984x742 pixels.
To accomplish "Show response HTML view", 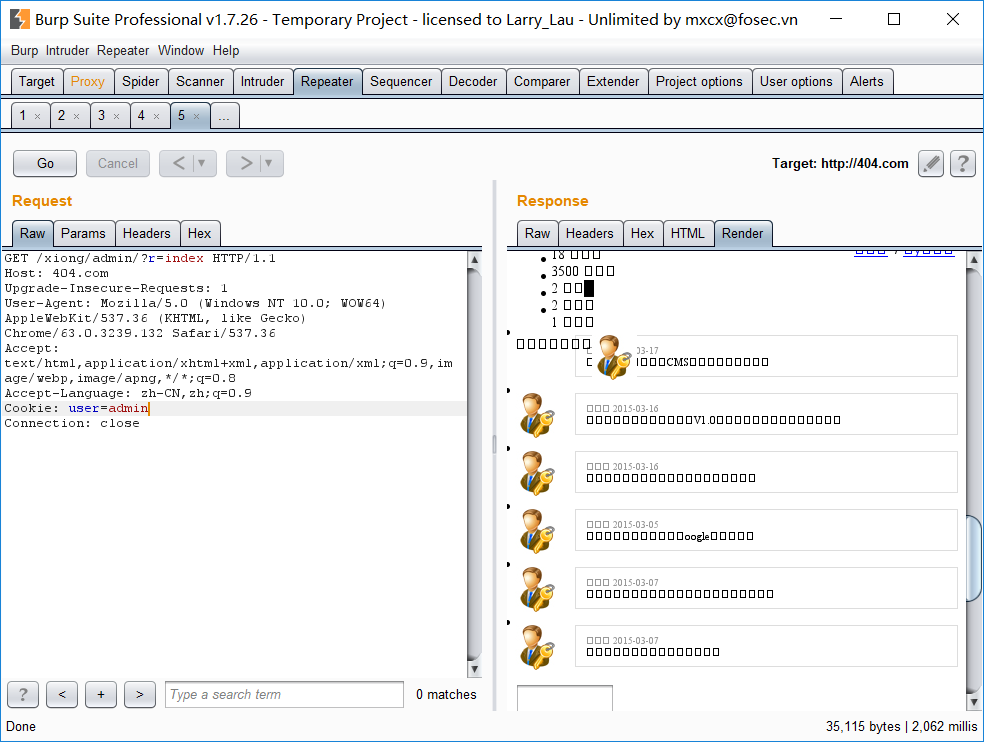I will click(688, 234).
